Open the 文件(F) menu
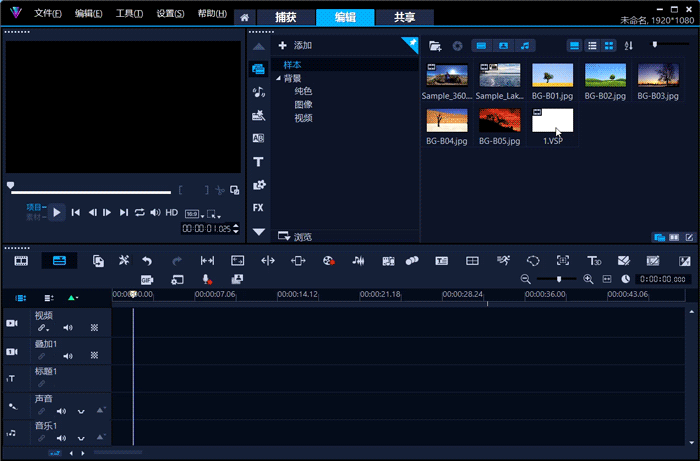The image size is (700, 461). tap(47, 14)
